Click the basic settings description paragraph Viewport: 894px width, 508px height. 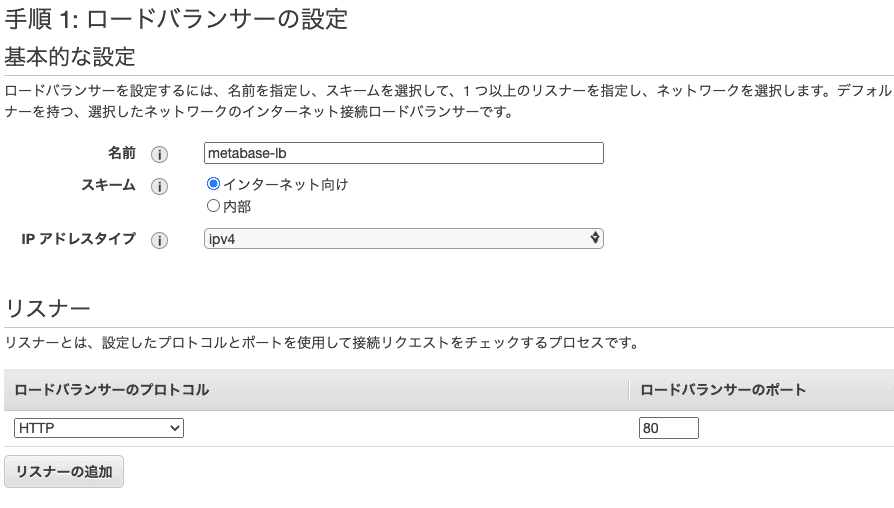[449, 101]
